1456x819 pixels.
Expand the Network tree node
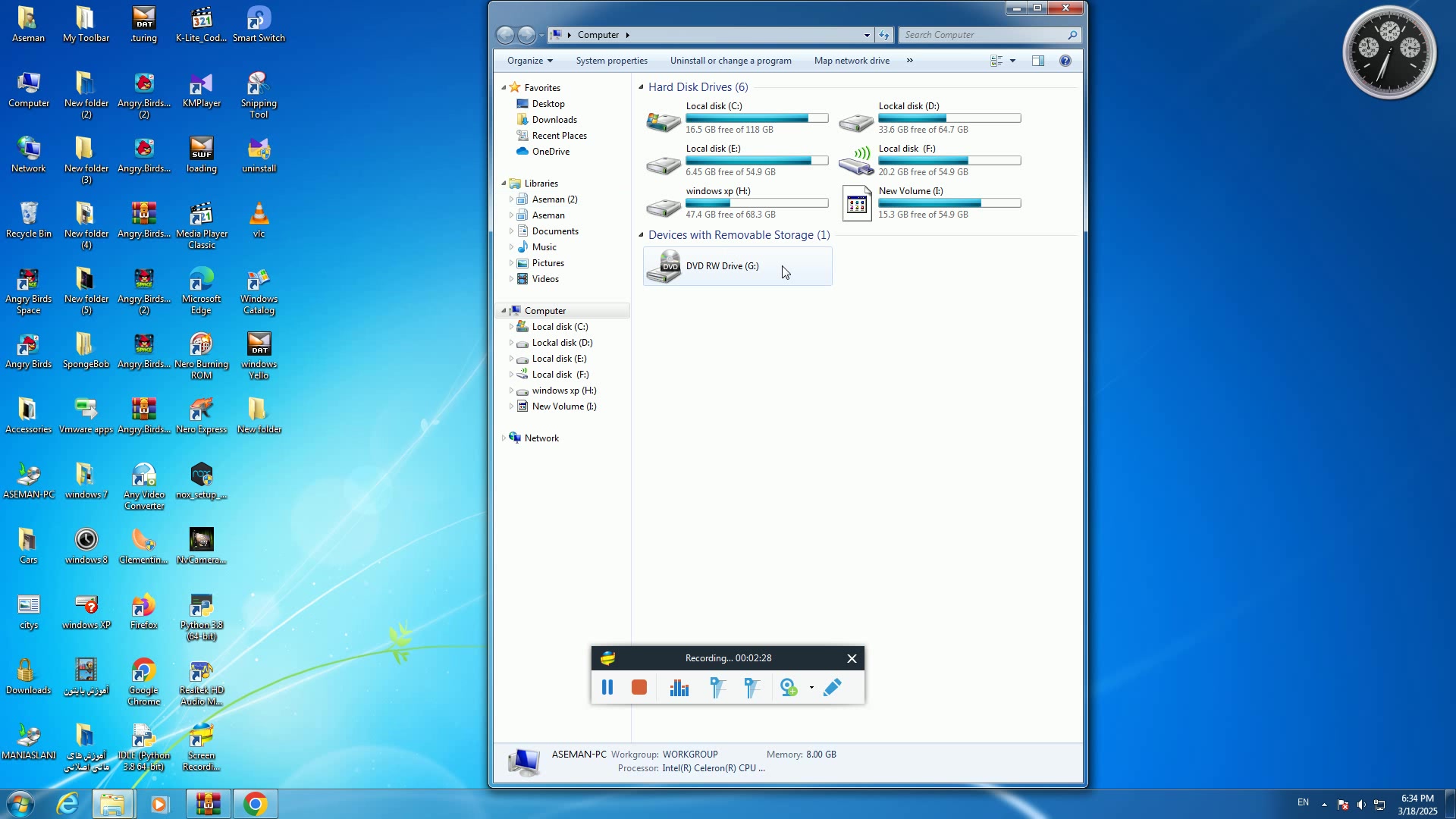pos(504,438)
